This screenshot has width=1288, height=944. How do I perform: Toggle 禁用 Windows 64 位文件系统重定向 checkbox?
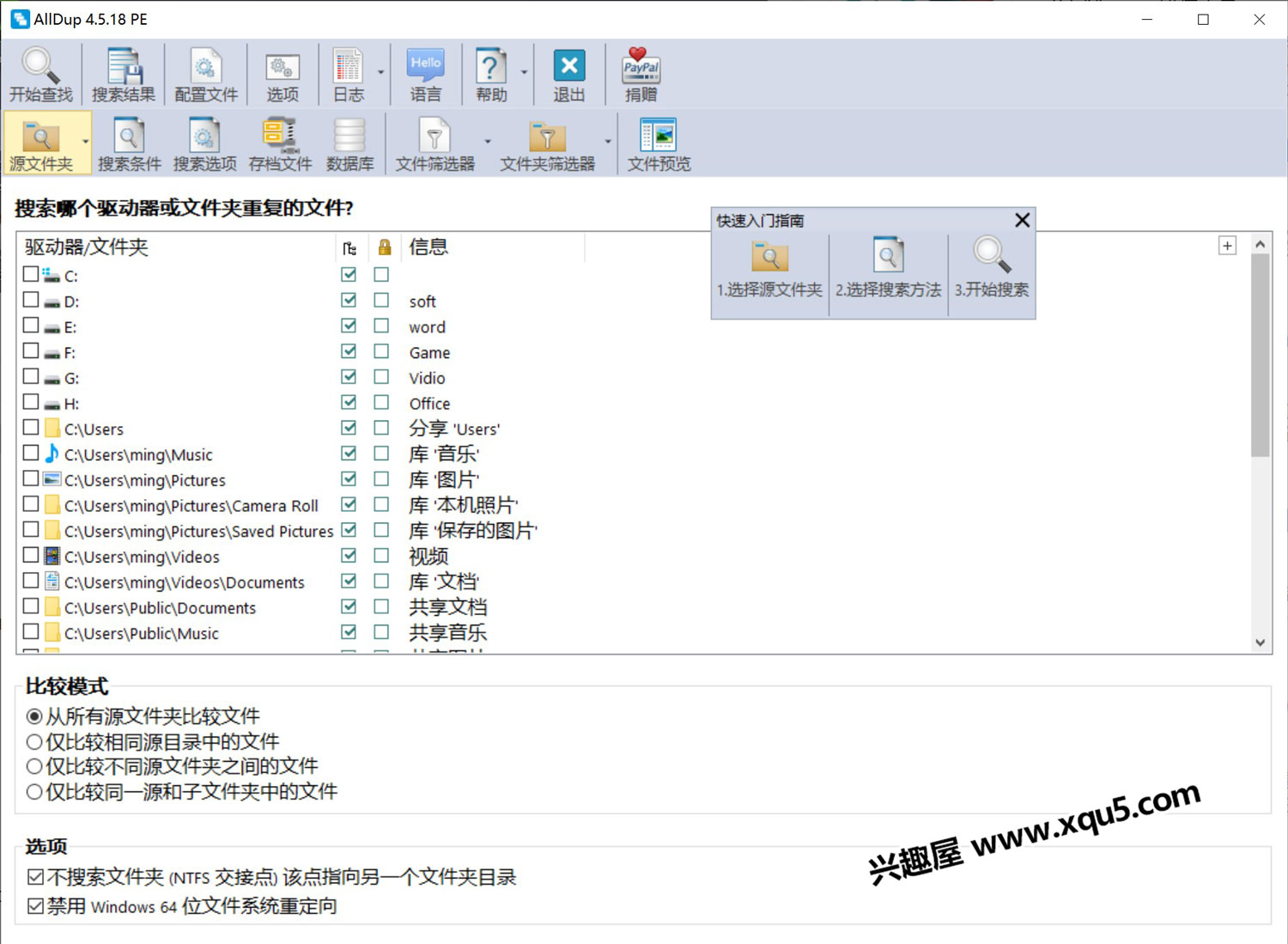[x=35, y=905]
